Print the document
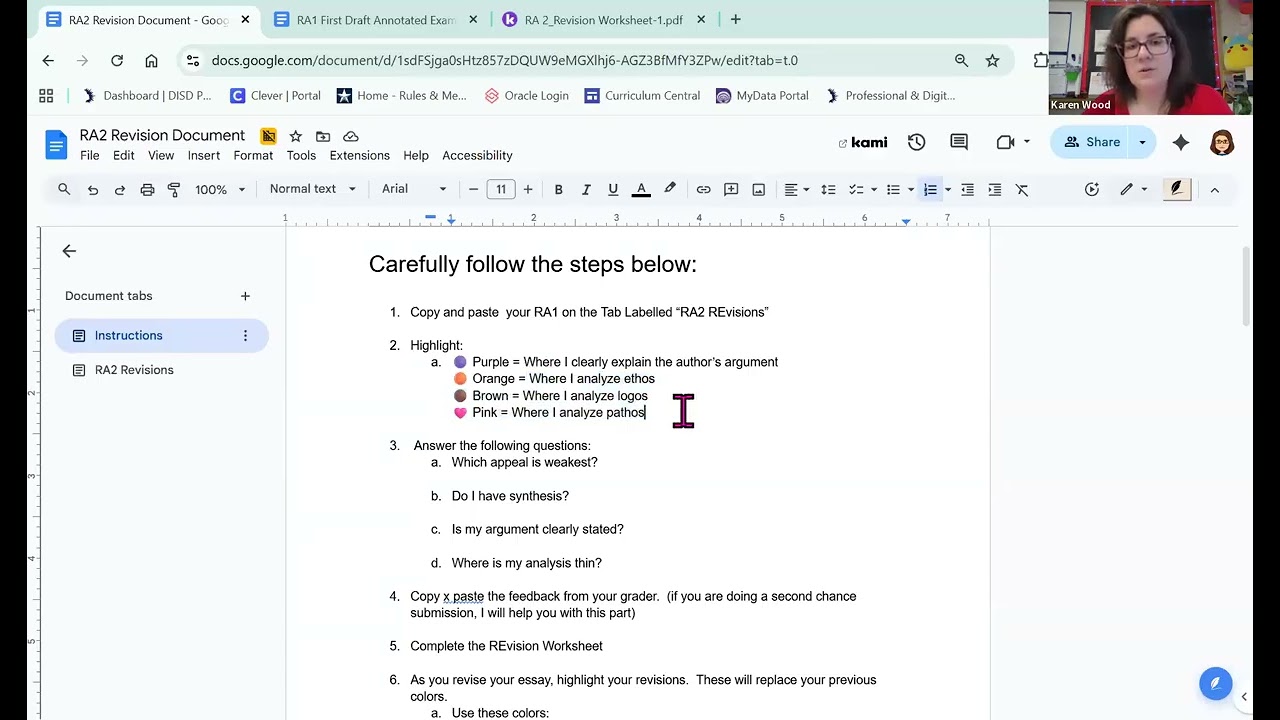 [x=147, y=189]
